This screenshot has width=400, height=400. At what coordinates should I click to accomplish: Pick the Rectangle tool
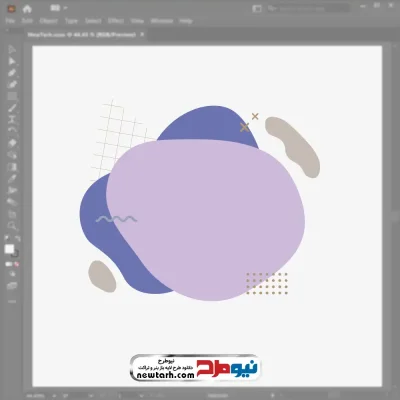point(12,96)
